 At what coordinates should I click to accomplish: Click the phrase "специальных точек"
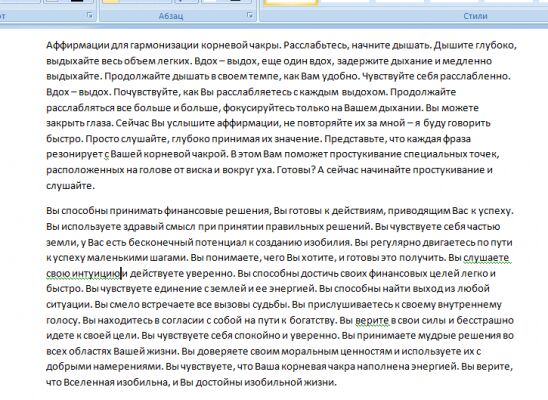click(x=451, y=154)
